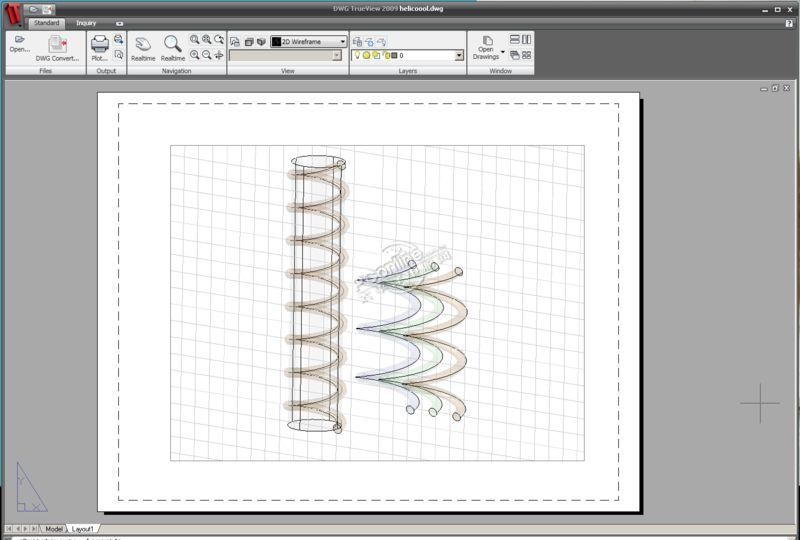Click the shaded cube icon in View panel
Screen dimensions: 800x540
(261, 42)
